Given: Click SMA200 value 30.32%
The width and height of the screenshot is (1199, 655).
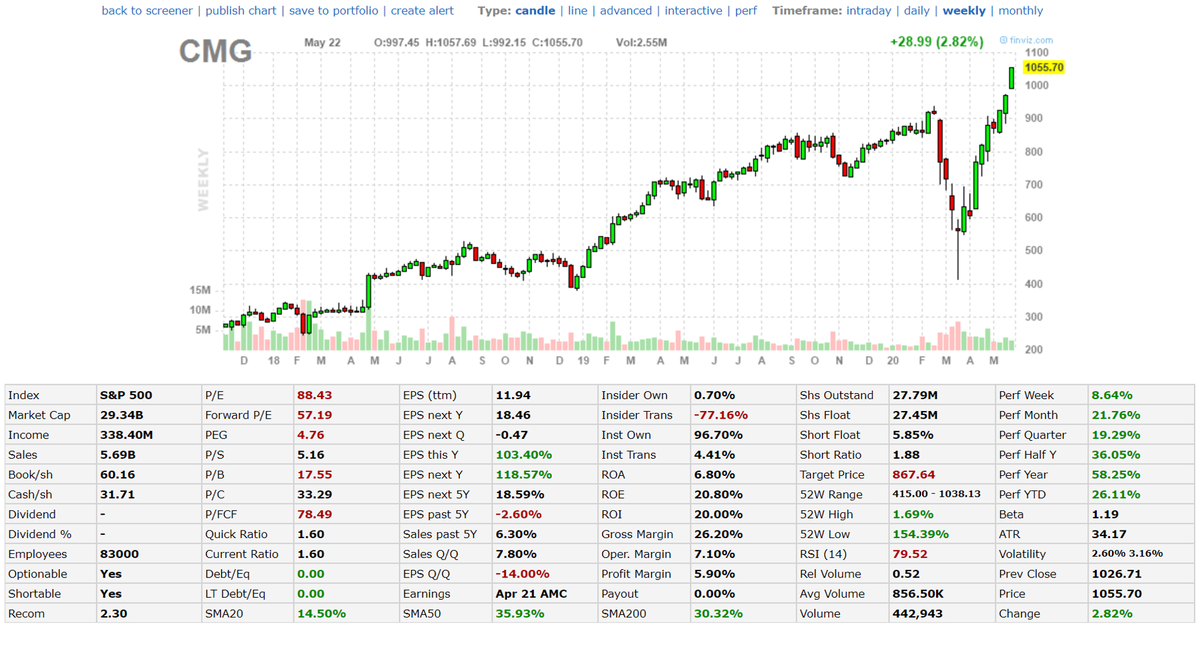Looking at the screenshot, I should coord(718,614).
